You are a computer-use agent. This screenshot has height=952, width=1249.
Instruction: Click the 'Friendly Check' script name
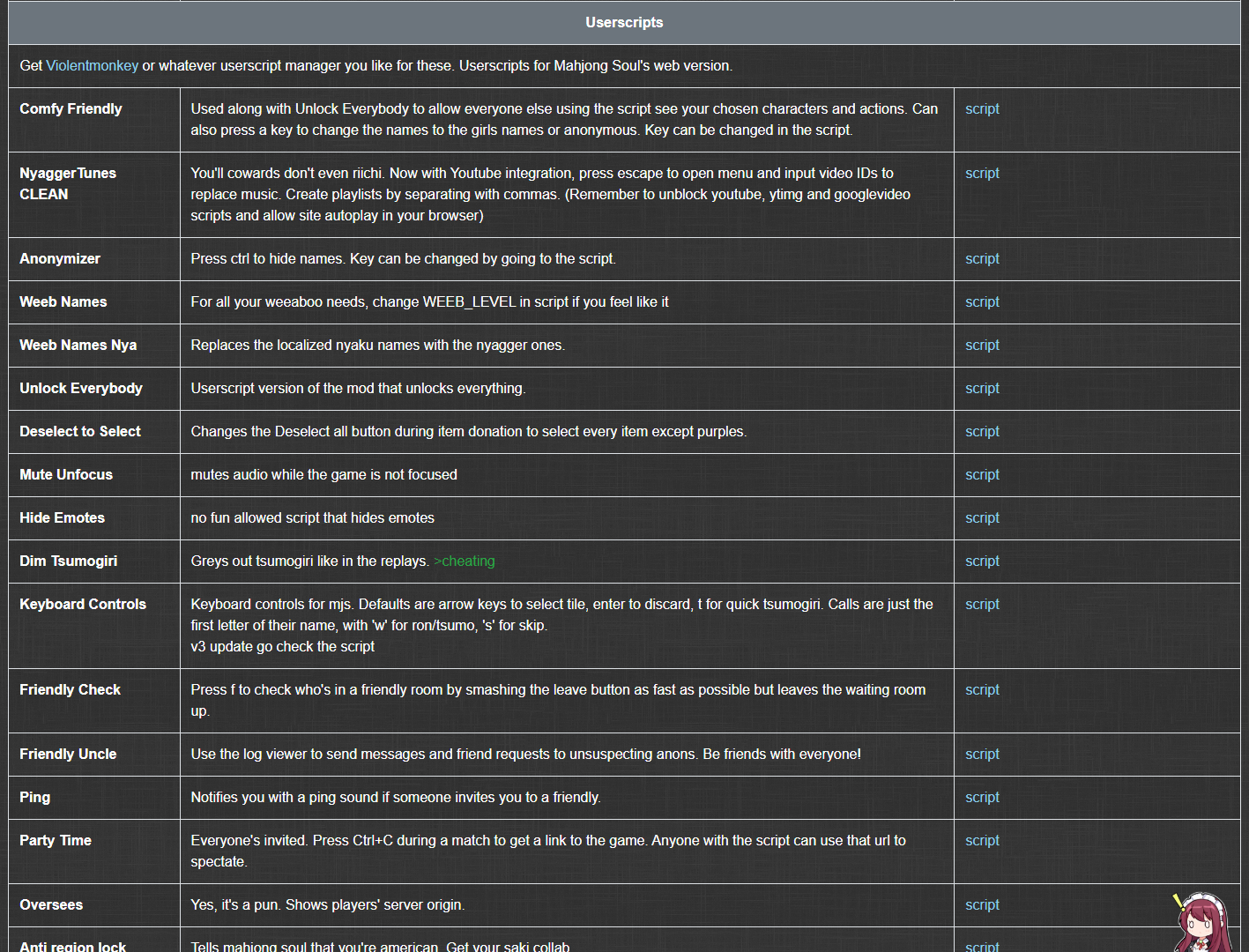pyautogui.click(x=71, y=689)
